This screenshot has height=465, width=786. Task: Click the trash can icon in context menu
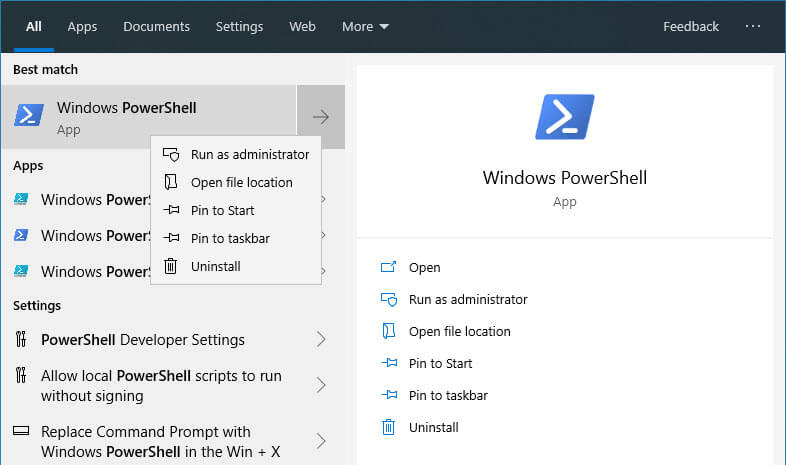click(171, 266)
